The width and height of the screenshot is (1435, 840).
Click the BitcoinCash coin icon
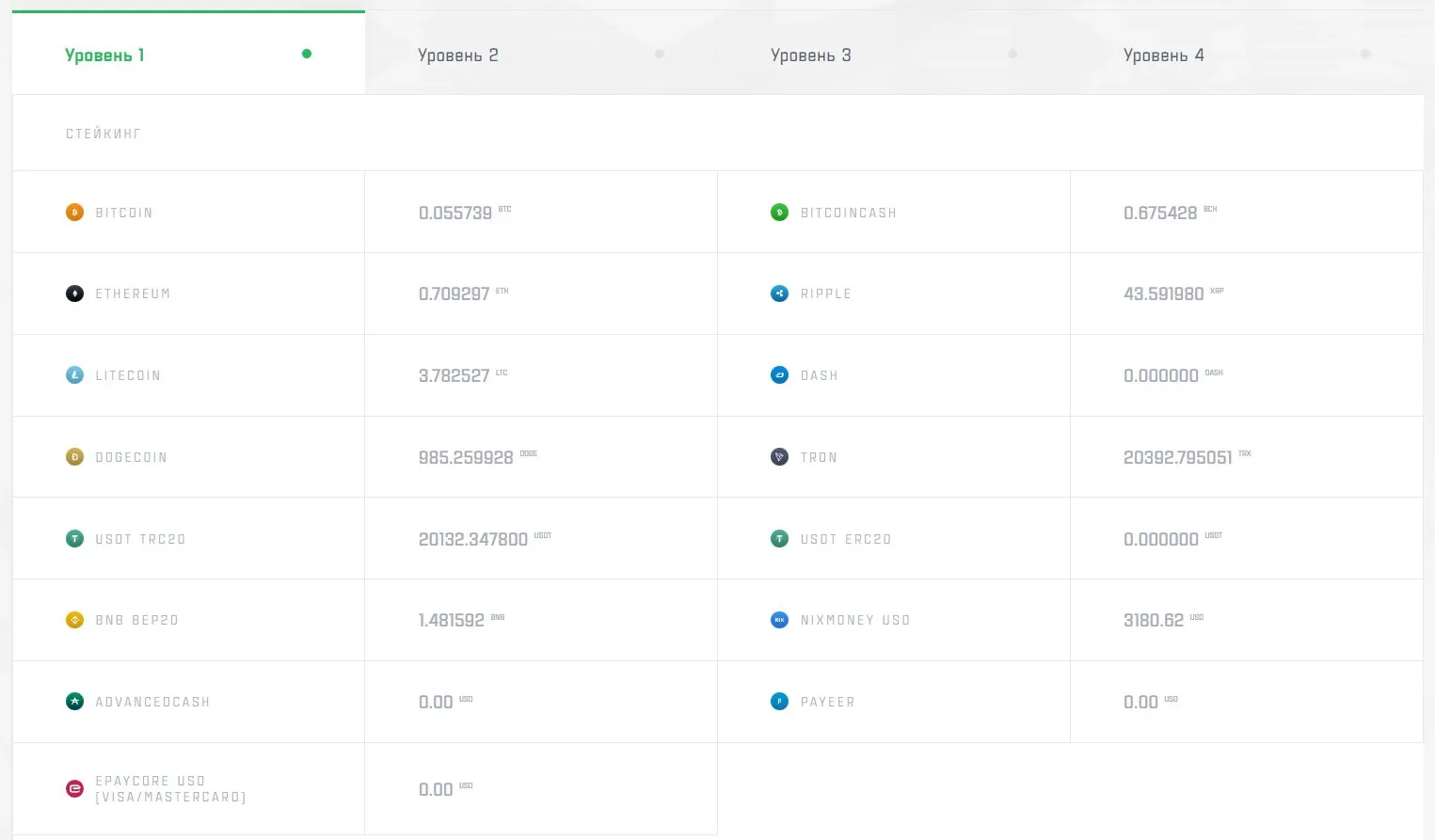coord(779,213)
